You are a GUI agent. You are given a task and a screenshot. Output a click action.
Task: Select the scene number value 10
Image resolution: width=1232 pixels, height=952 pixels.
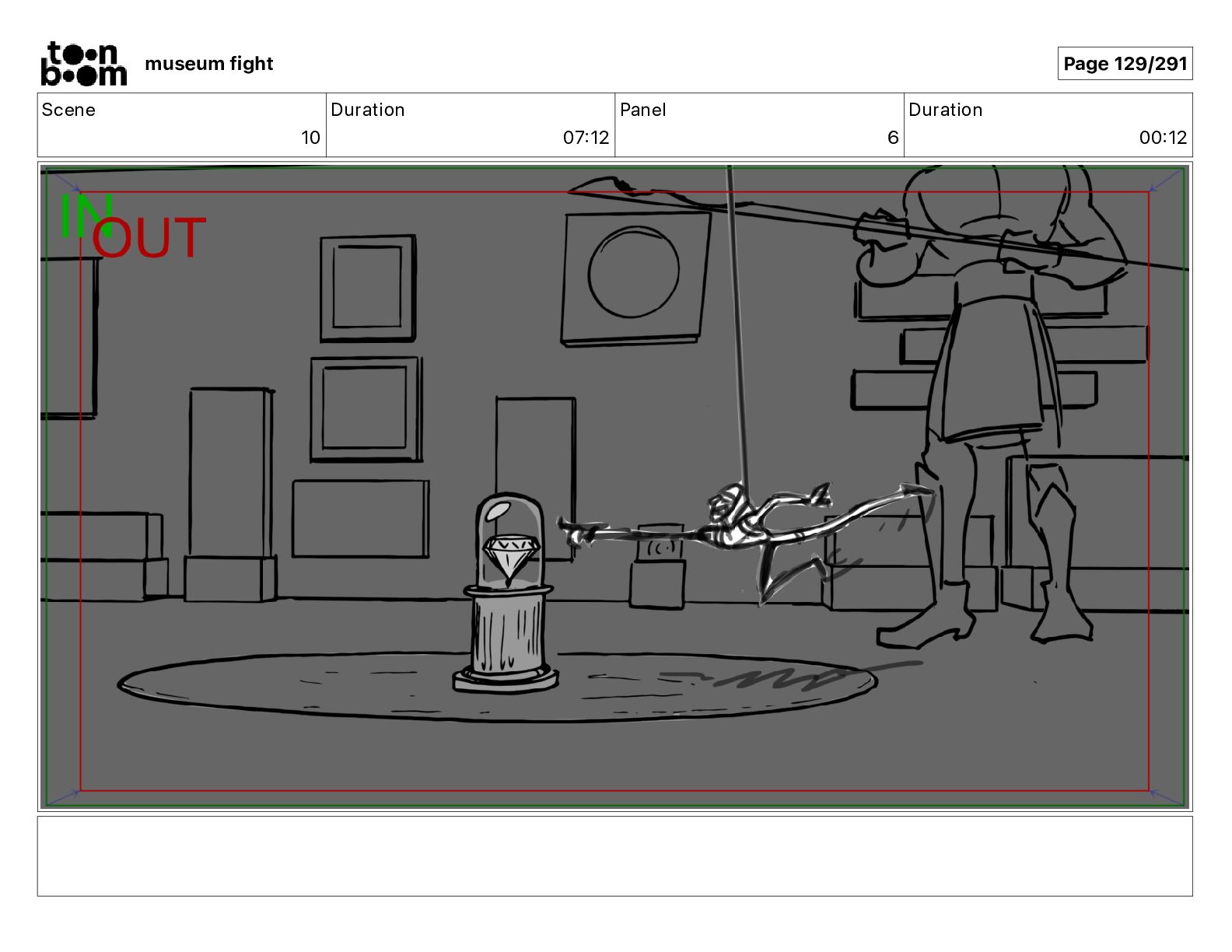[x=310, y=138]
